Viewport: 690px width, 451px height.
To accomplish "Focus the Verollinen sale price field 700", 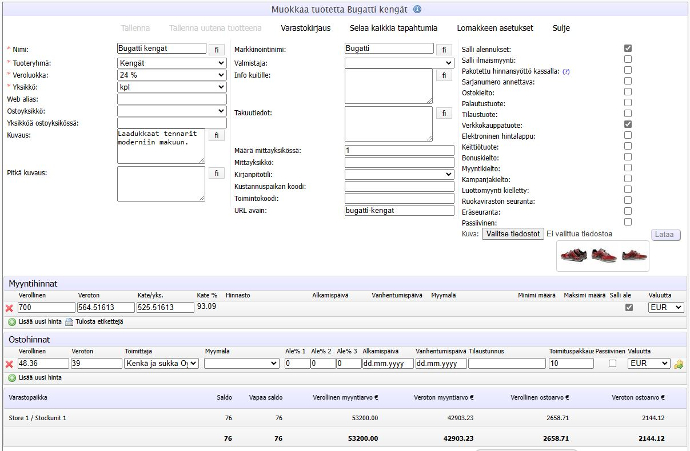I will tap(47, 307).
